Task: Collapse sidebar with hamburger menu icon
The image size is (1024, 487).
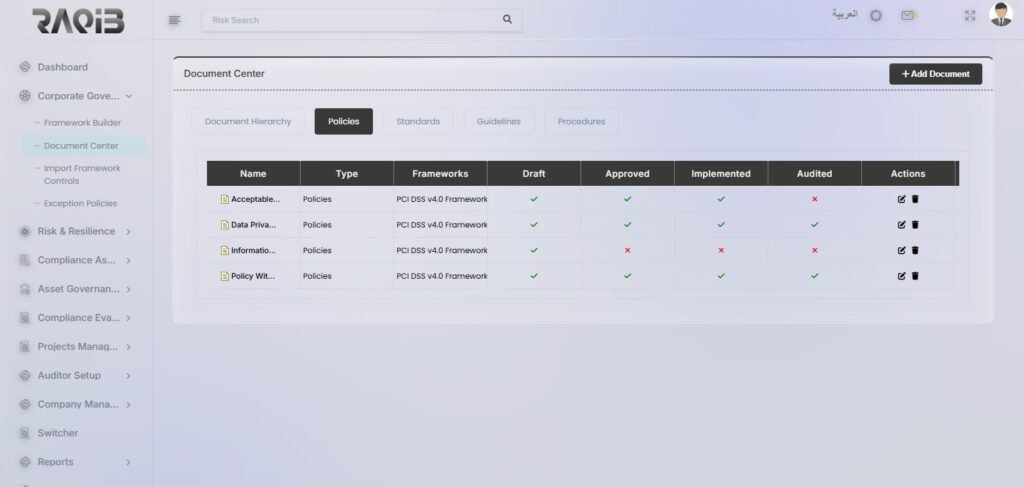Action: 175,19
